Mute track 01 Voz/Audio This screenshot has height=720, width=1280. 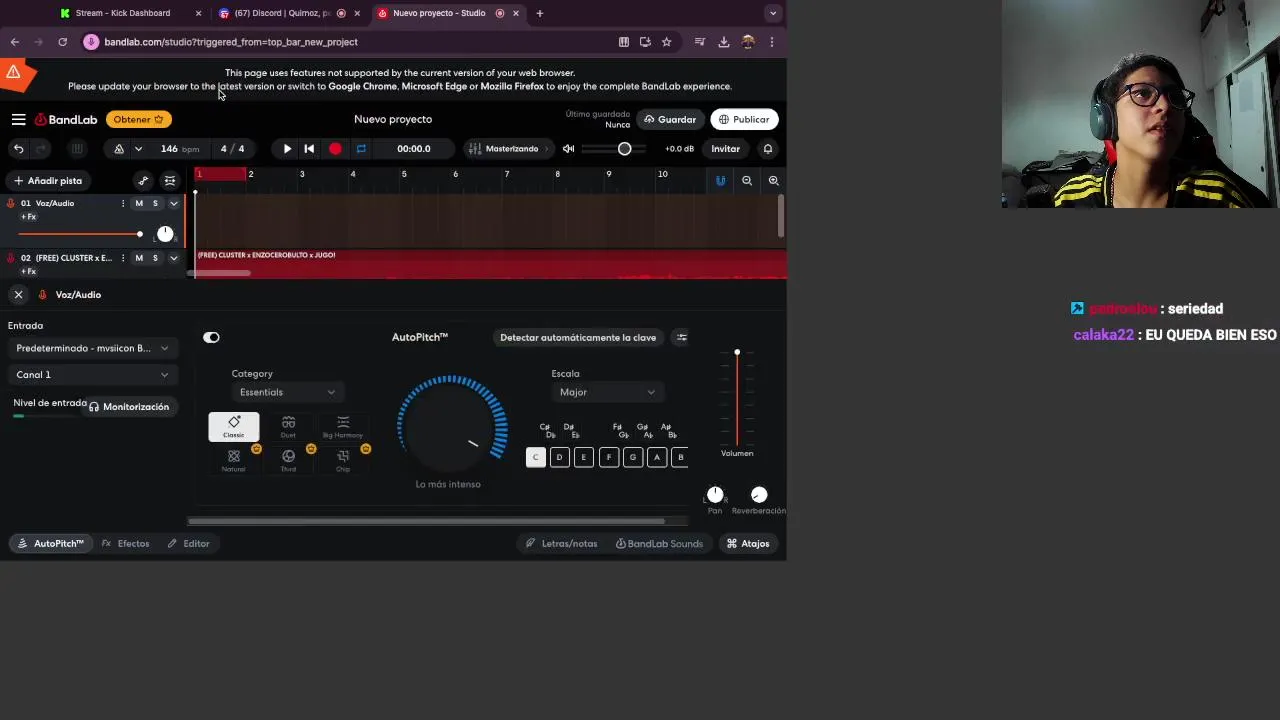click(x=139, y=204)
